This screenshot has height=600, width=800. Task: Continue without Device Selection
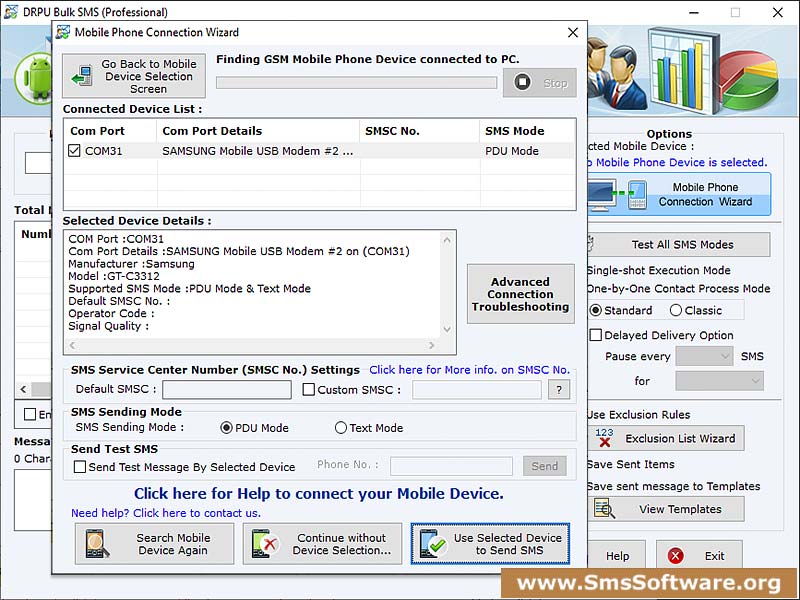(x=322, y=544)
